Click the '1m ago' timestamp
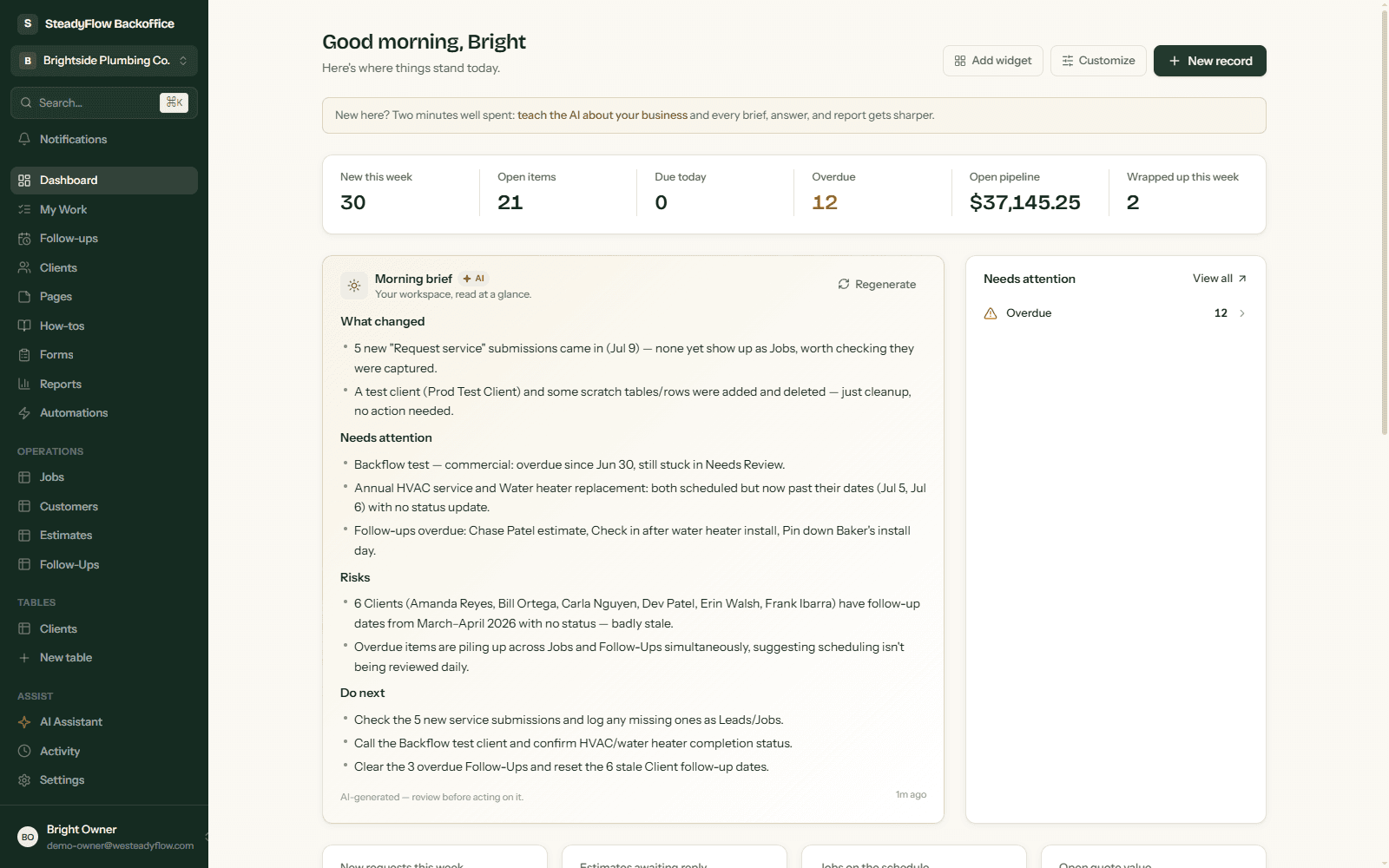1389x868 pixels. (x=911, y=794)
